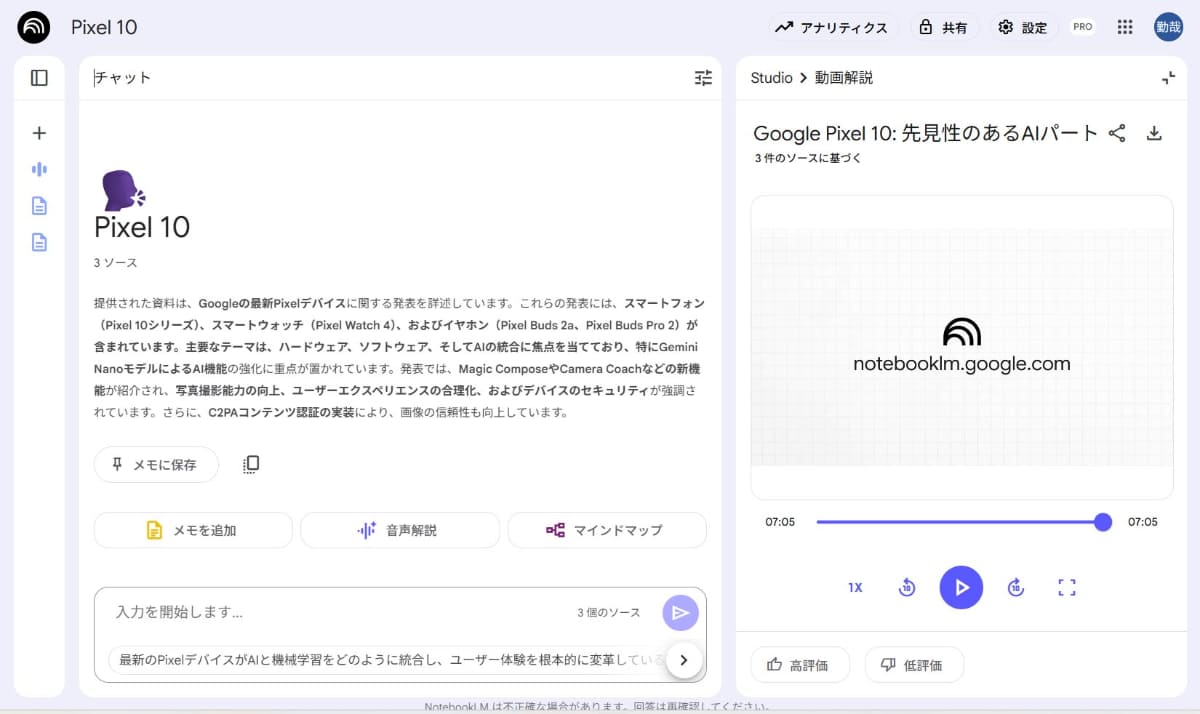Save the summary with メモに保存

click(x=156, y=464)
